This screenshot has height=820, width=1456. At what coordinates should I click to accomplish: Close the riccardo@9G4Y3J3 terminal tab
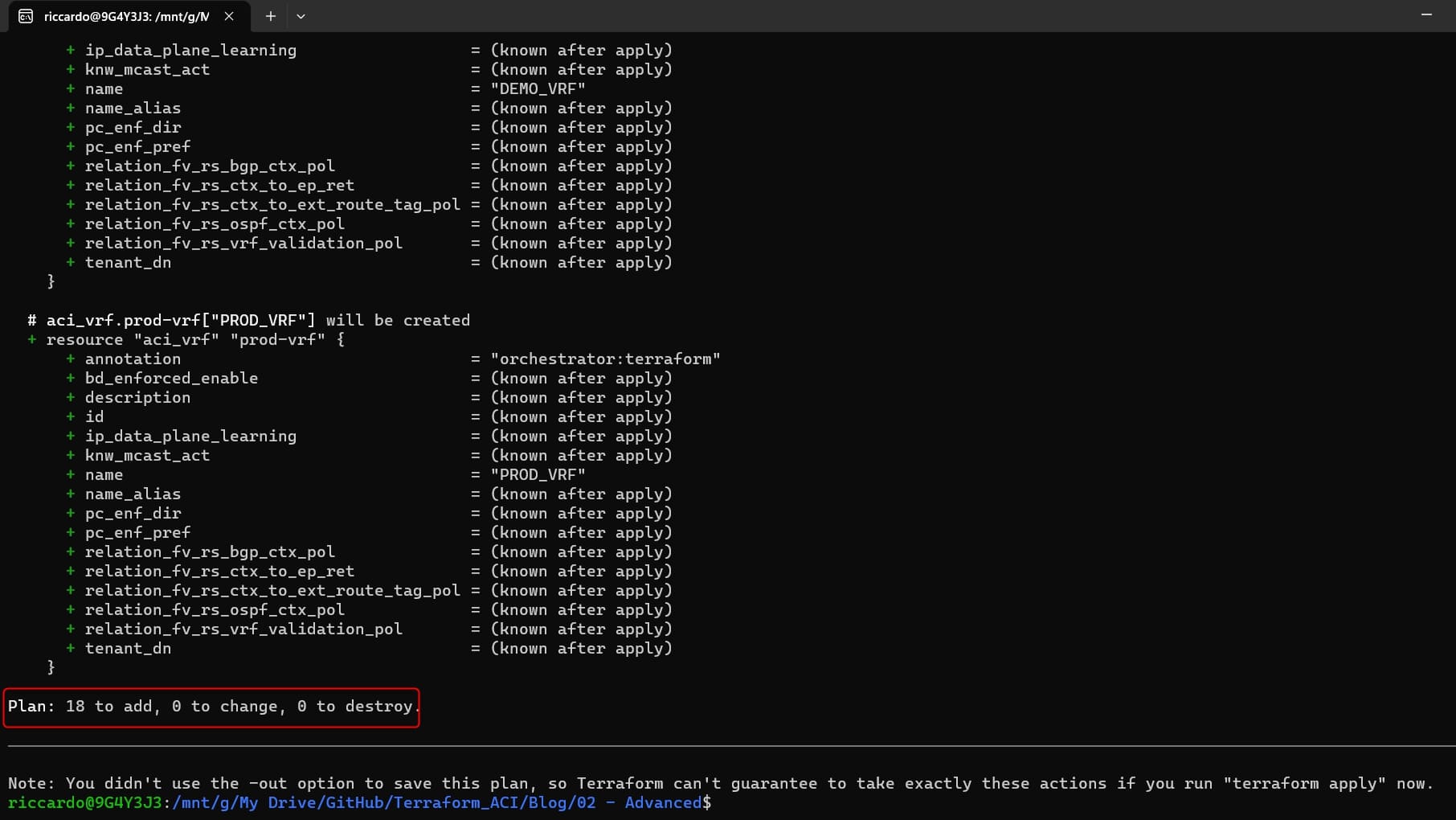(x=229, y=16)
